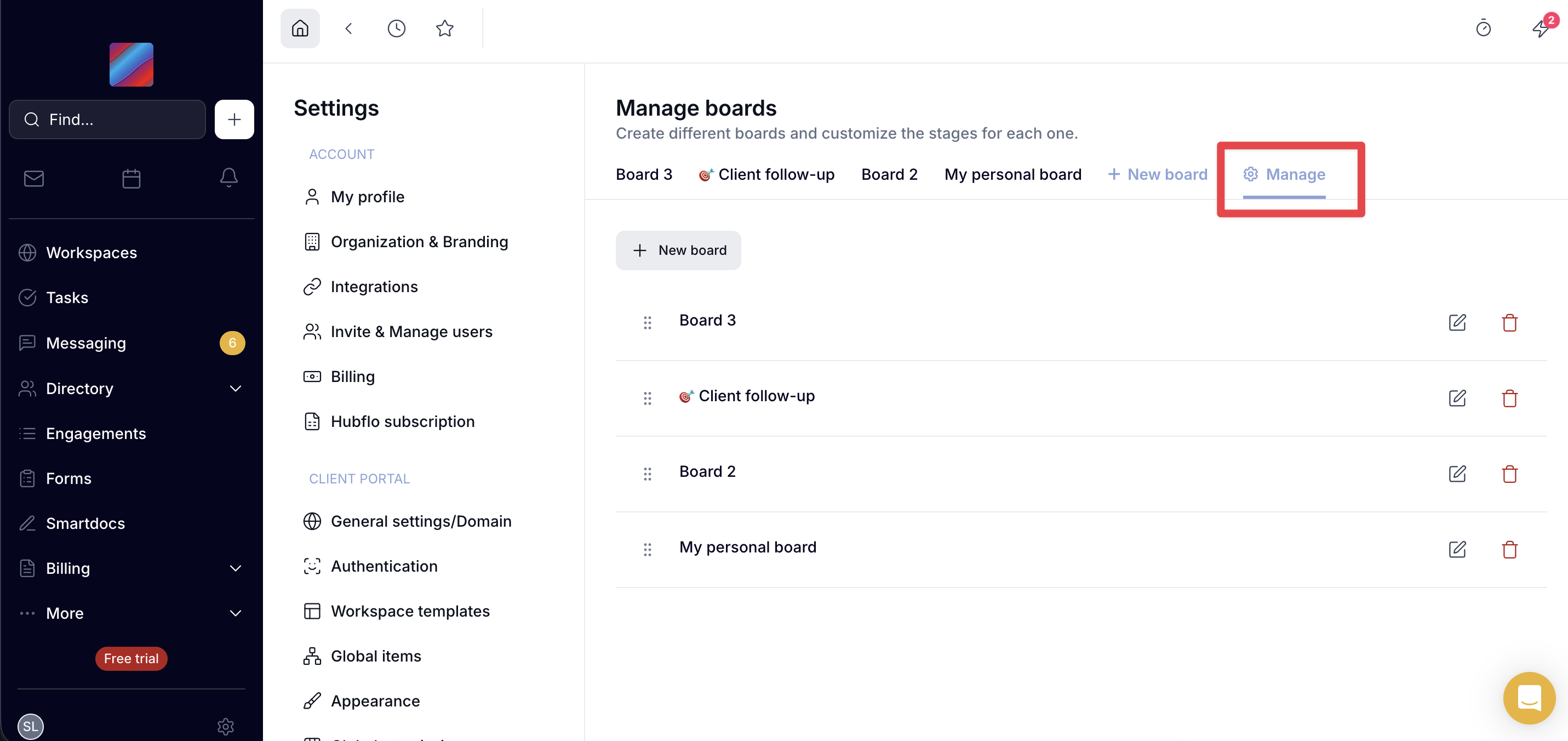Screen dimensions: 1568x741
Task: Click the Free trial badge
Action: click(131, 658)
